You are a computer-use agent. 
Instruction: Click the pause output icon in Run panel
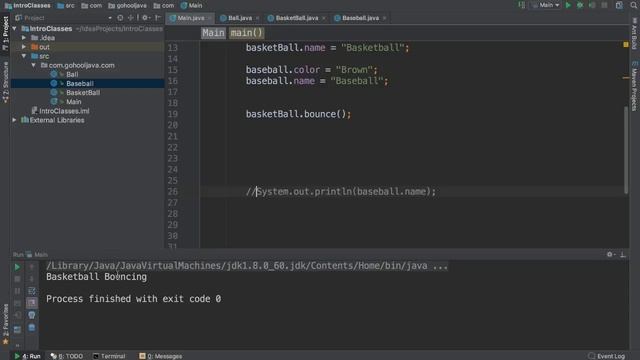pyautogui.click(x=17, y=291)
